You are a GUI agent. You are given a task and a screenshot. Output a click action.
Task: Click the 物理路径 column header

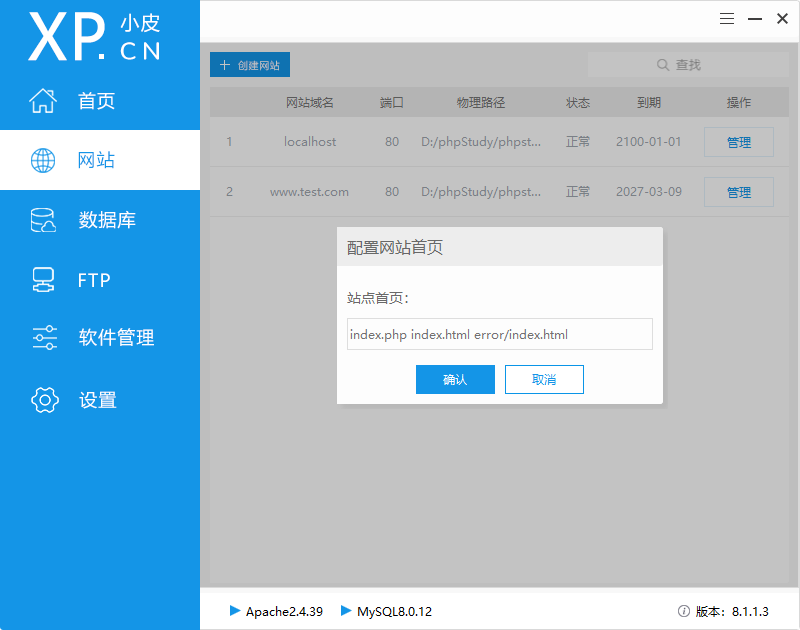click(x=481, y=103)
